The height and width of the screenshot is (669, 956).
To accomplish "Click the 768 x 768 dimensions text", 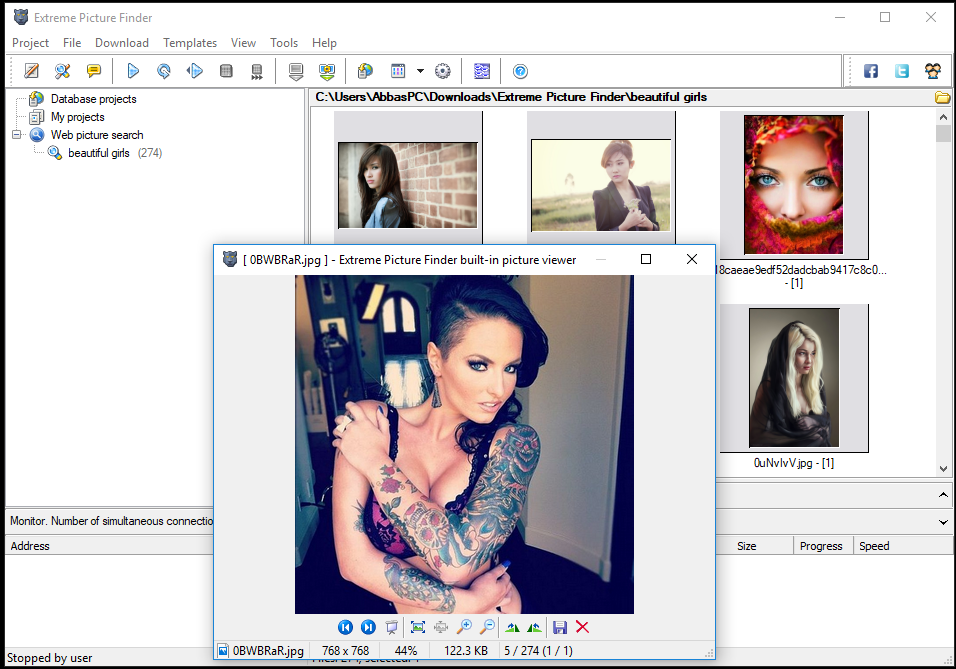I will click(345, 651).
